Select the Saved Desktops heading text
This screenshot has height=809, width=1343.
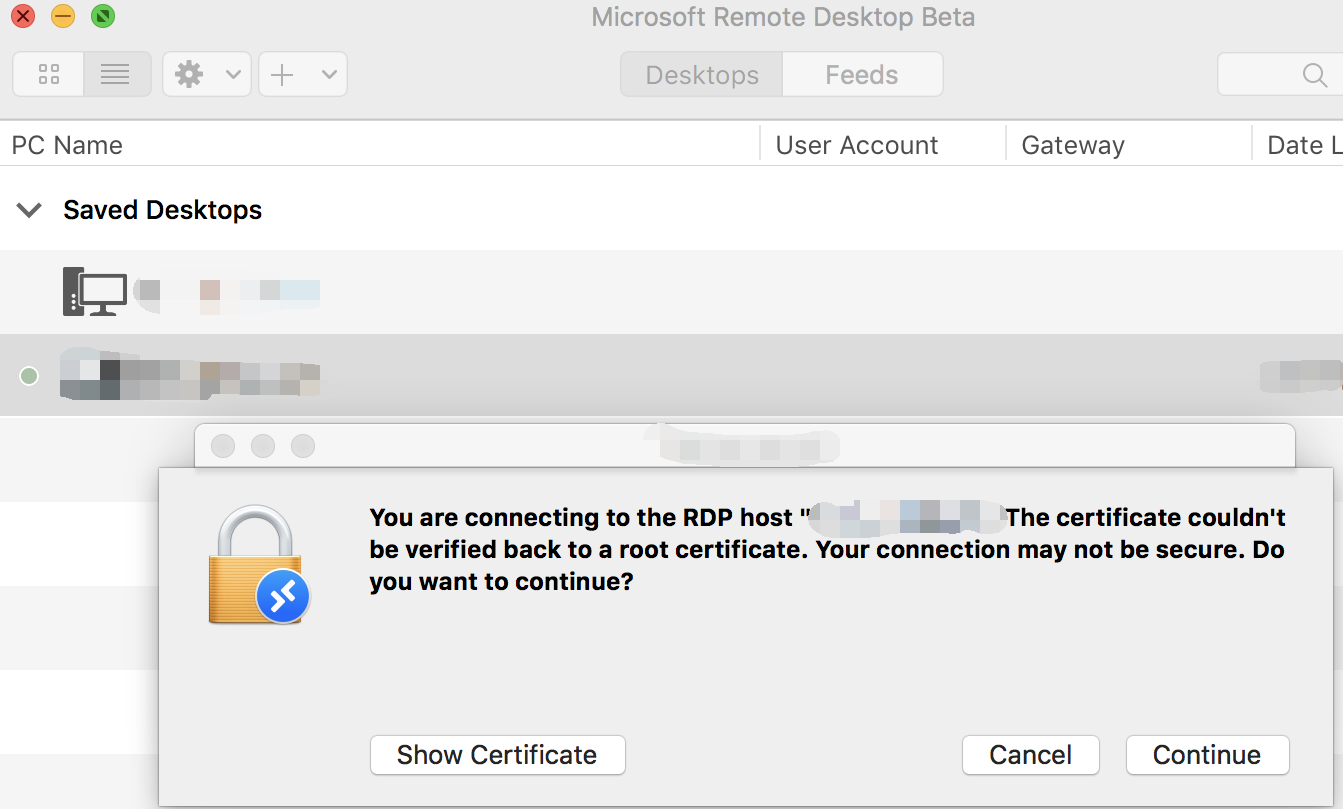[x=162, y=210]
